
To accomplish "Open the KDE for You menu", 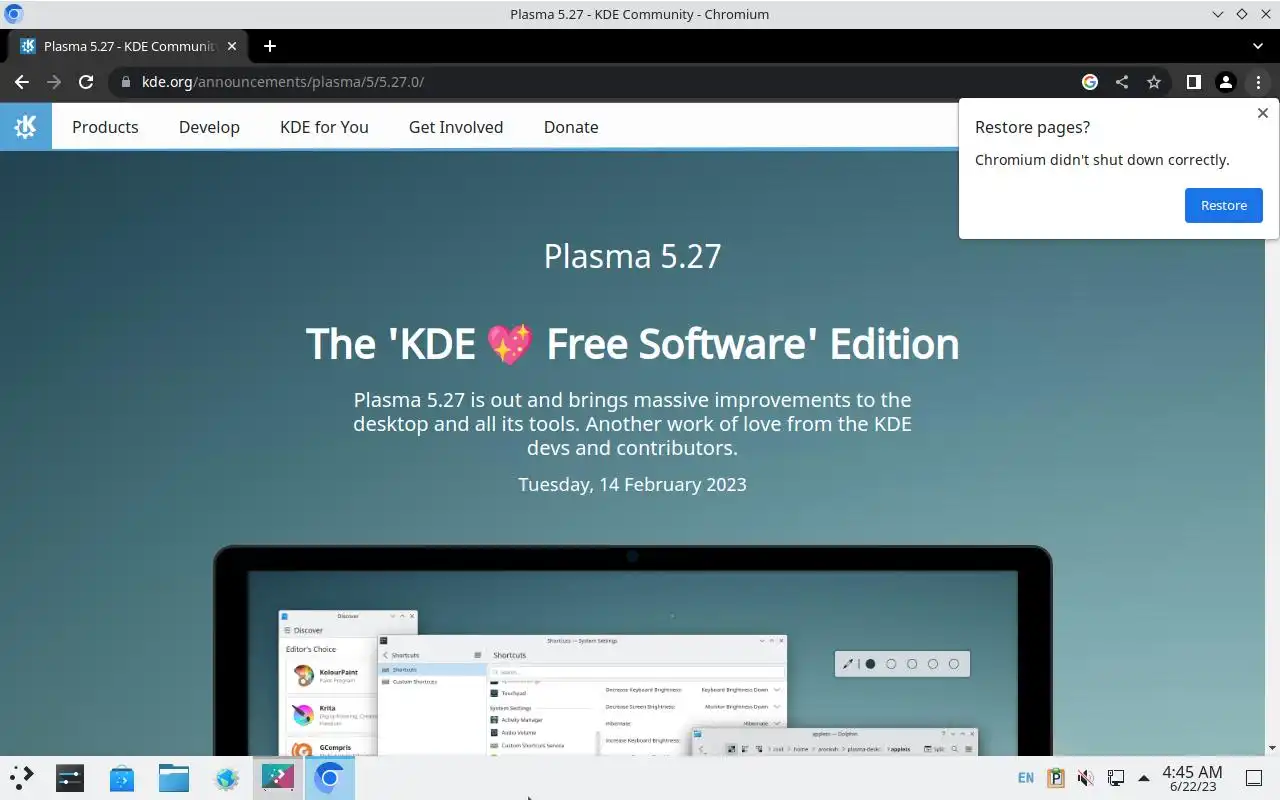I will coord(324,127).
